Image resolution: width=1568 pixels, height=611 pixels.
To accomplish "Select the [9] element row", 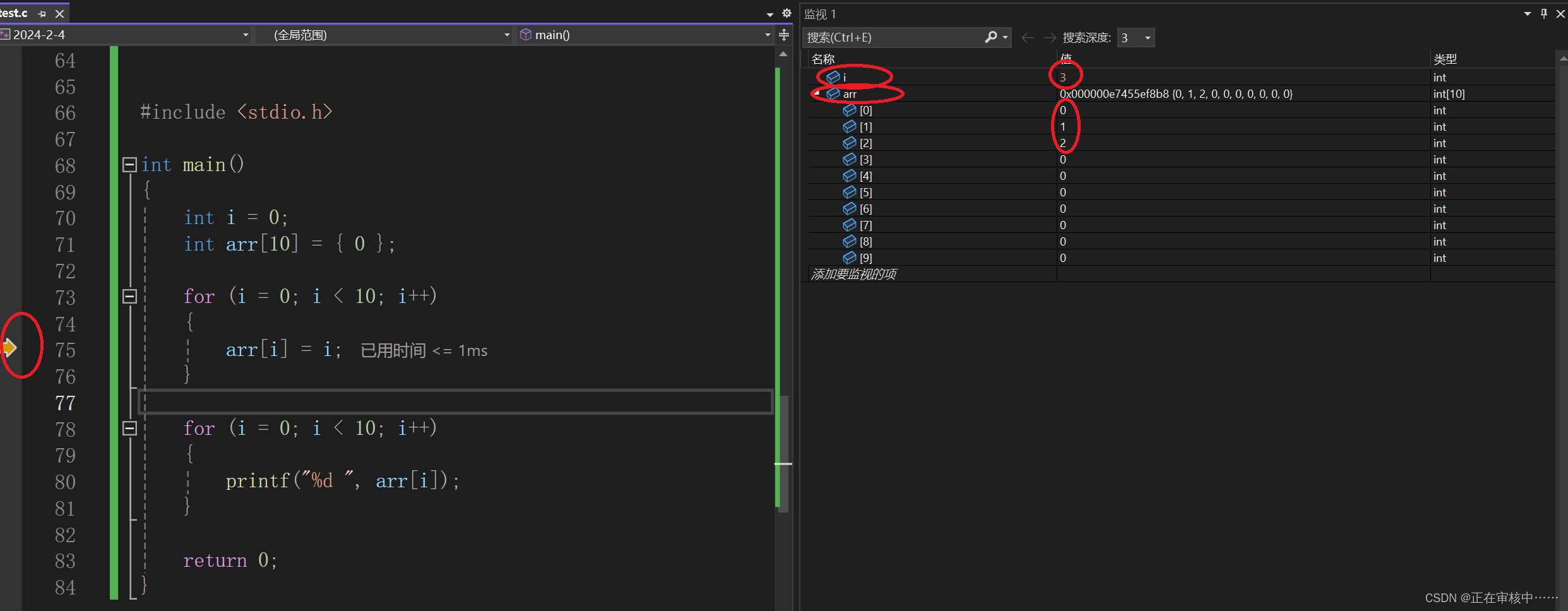I will coord(1182,258).
